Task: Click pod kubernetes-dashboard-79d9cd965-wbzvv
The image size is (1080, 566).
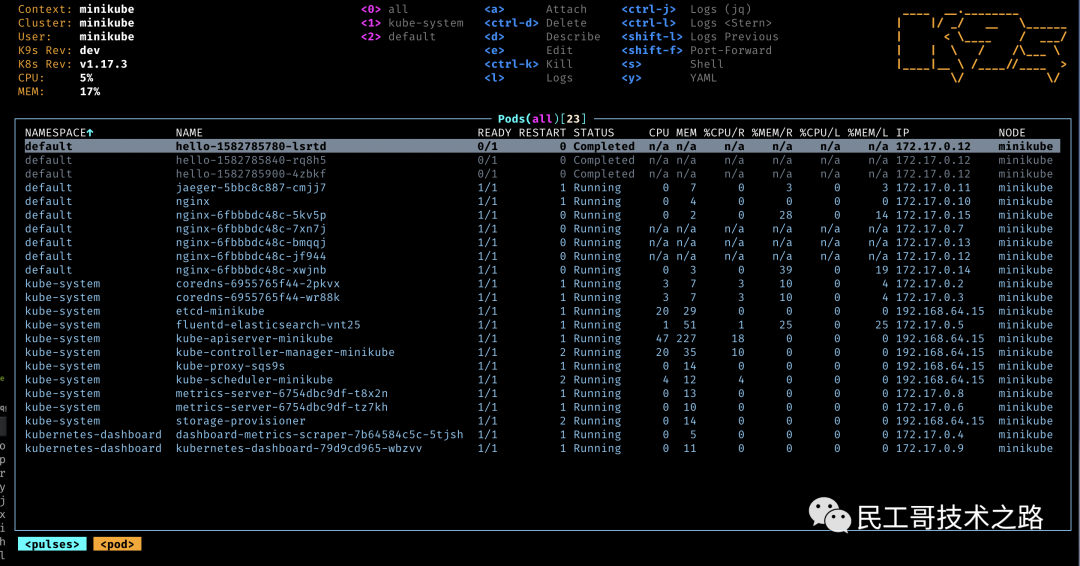Action: 542,448
